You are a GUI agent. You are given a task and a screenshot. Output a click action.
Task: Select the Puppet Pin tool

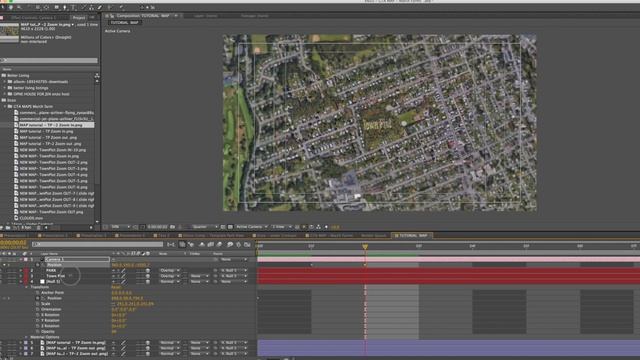[x=121, y=7]
